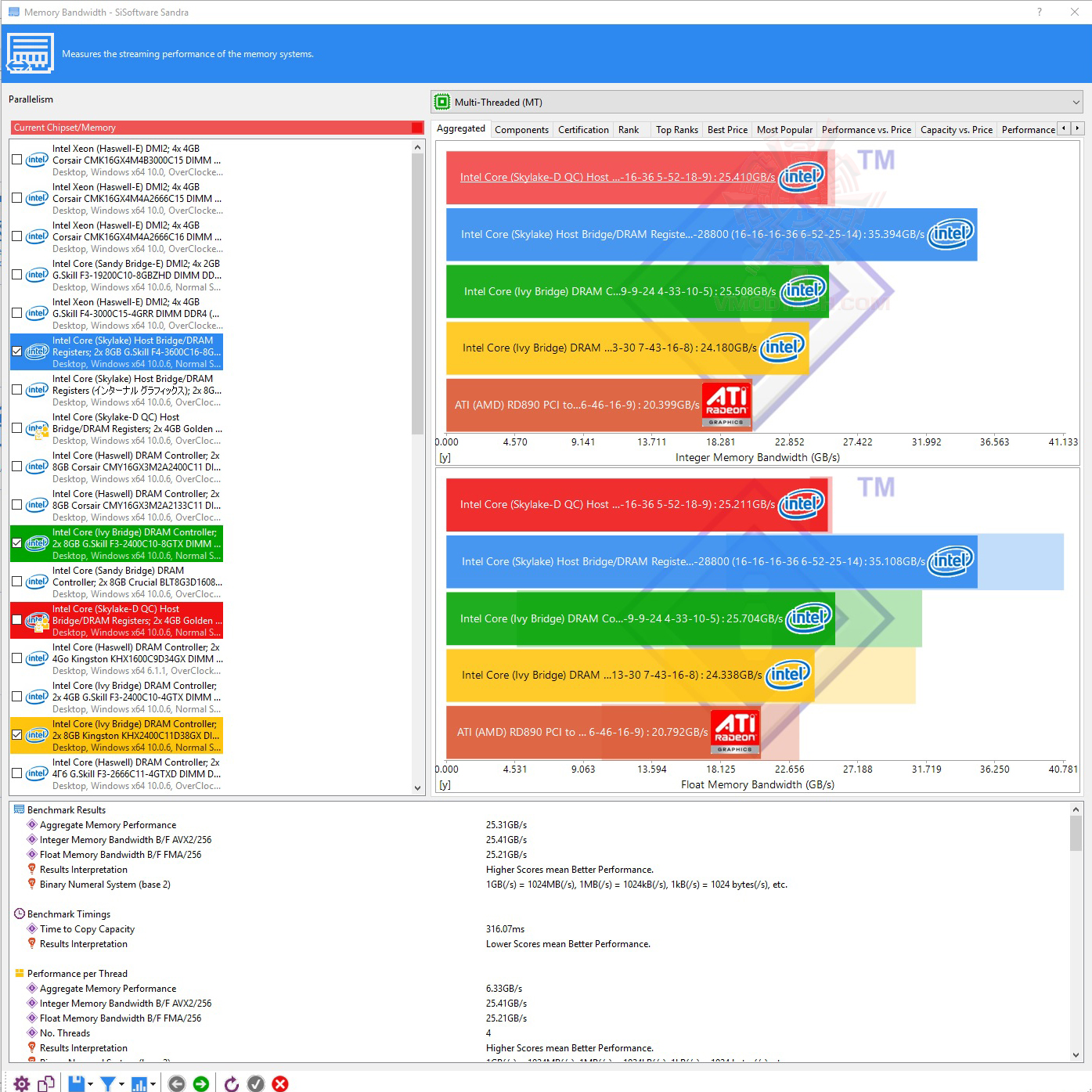Click the Benchmark Results section icon

(20, 809)
